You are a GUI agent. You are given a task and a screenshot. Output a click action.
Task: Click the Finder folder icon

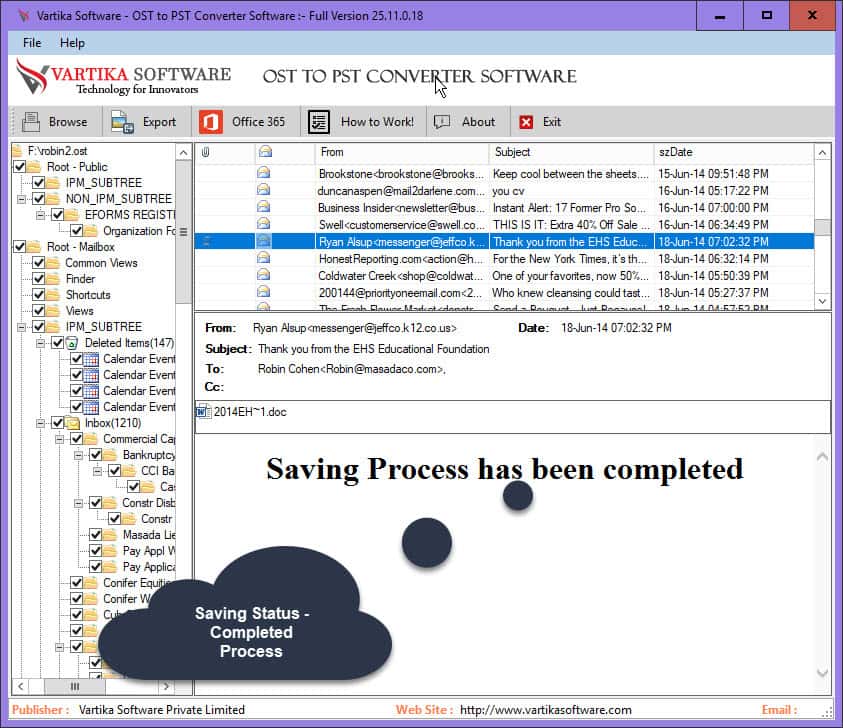53,279
